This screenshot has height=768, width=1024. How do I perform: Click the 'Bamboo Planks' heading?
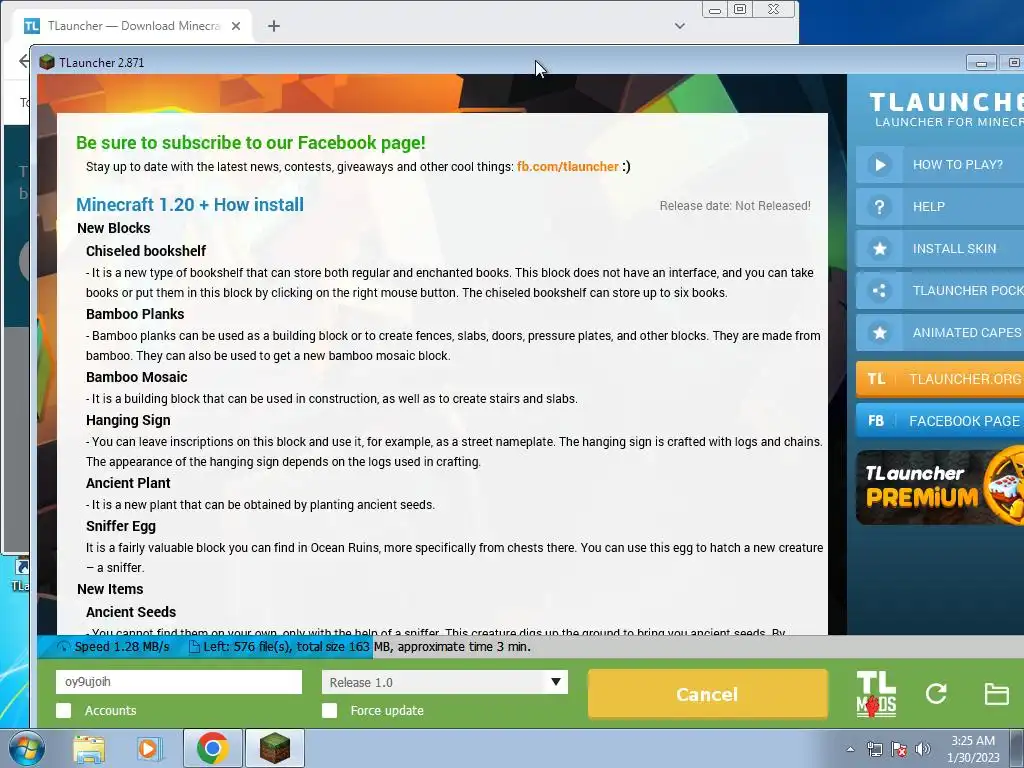[135, 314]
